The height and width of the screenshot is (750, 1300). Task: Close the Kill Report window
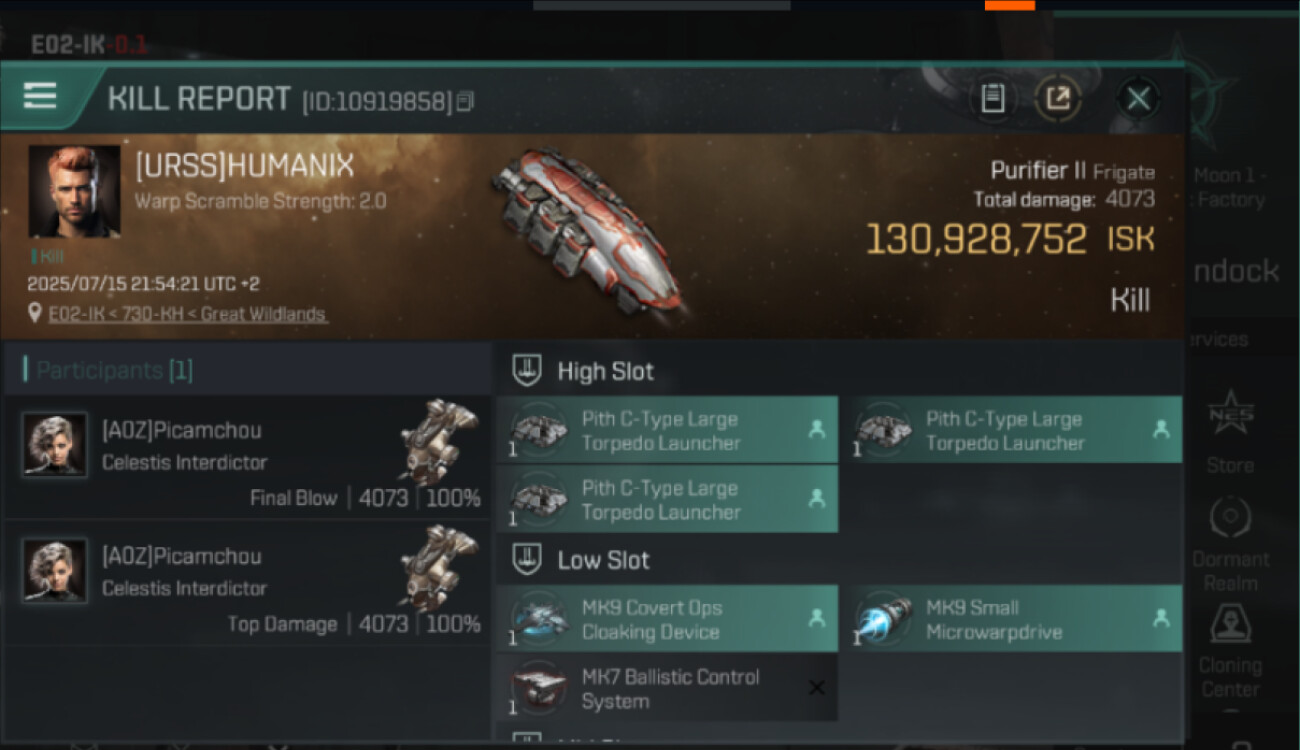tap(1138, 98)
